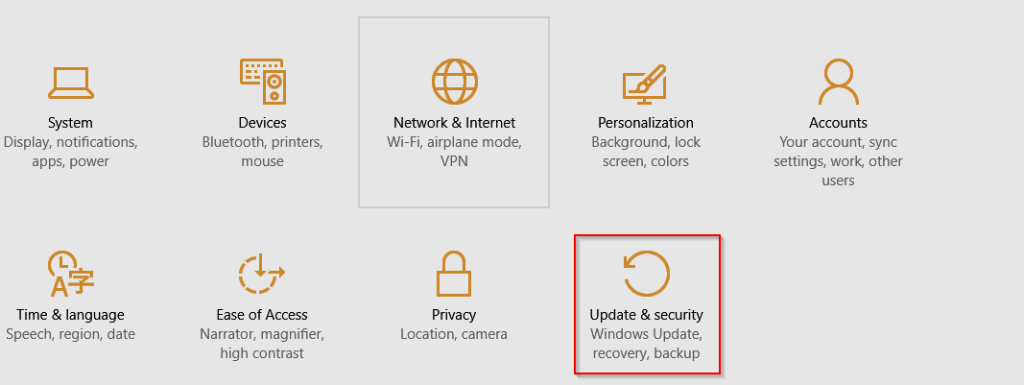Click the Accounts person icon
This screenshot has width=1024, height=385.
coord(838,82)
